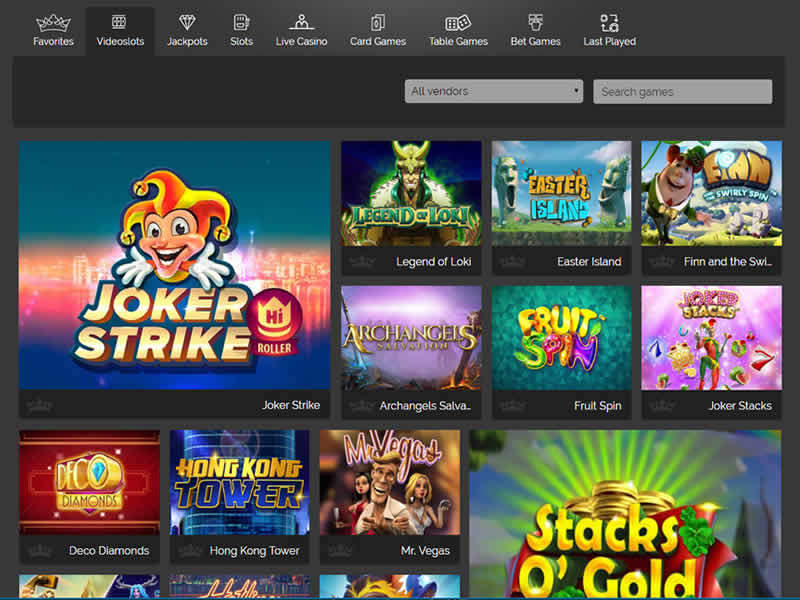Click the Live Casino dealer icon
The width and height of the screenshot is (800, 600).
[x=301, y=22]
